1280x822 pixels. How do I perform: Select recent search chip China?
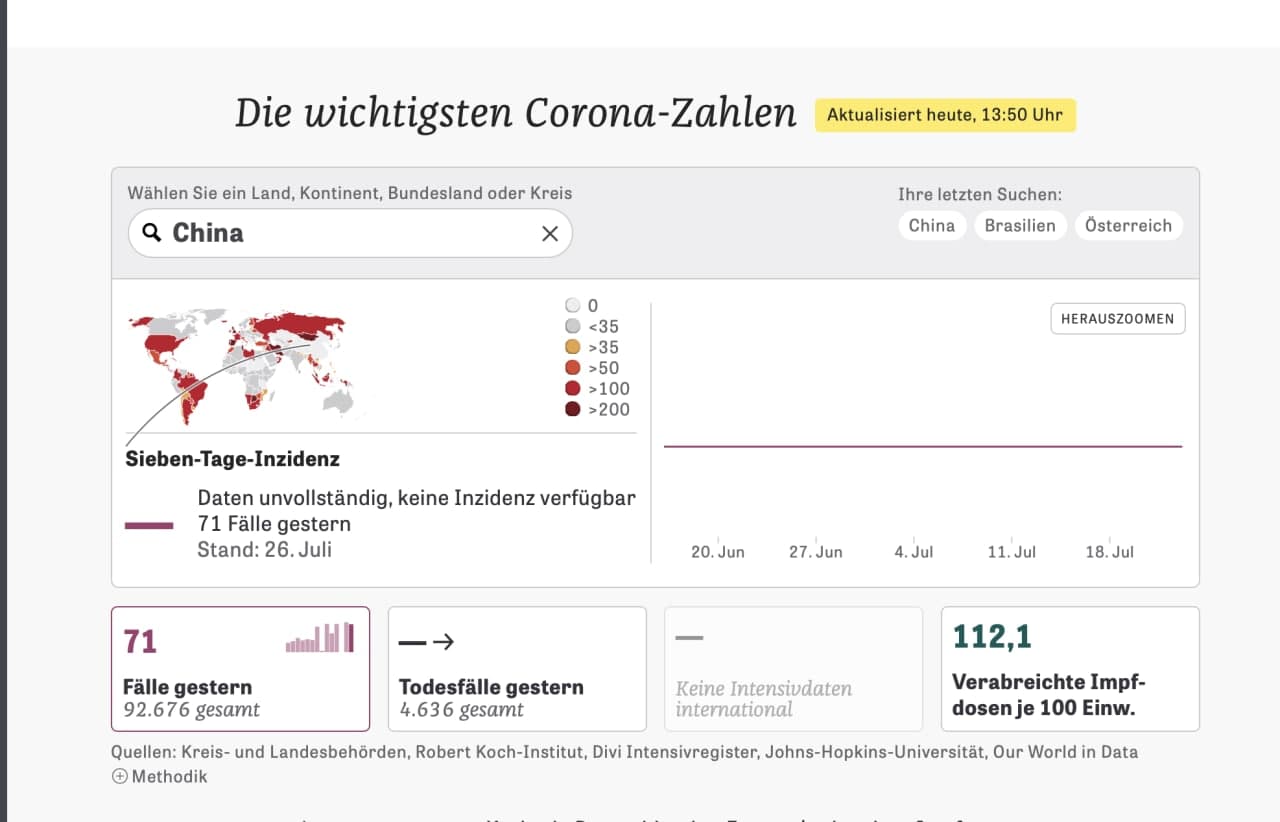coord(932,225)
